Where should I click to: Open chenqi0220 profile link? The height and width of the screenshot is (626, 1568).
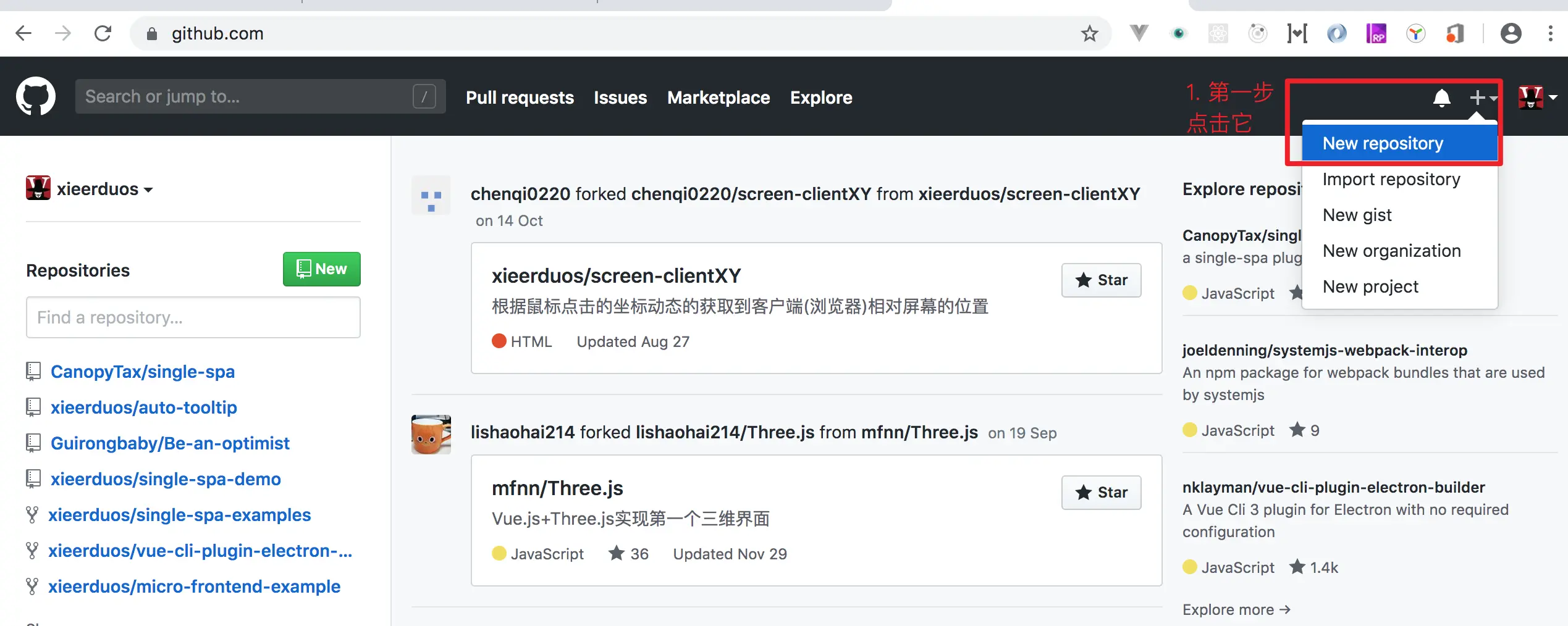(520, 194)
